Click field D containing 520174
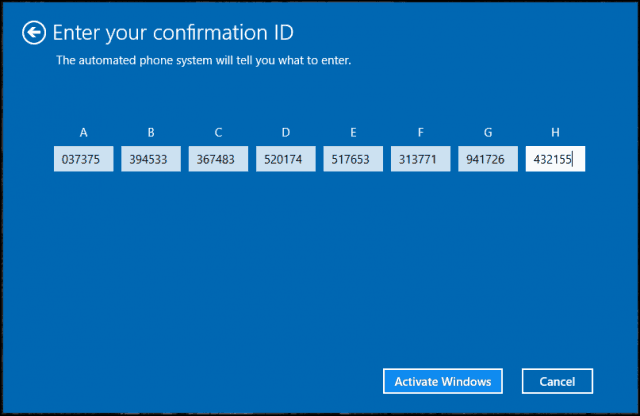 pyautogui.click(x=286, y=159)
